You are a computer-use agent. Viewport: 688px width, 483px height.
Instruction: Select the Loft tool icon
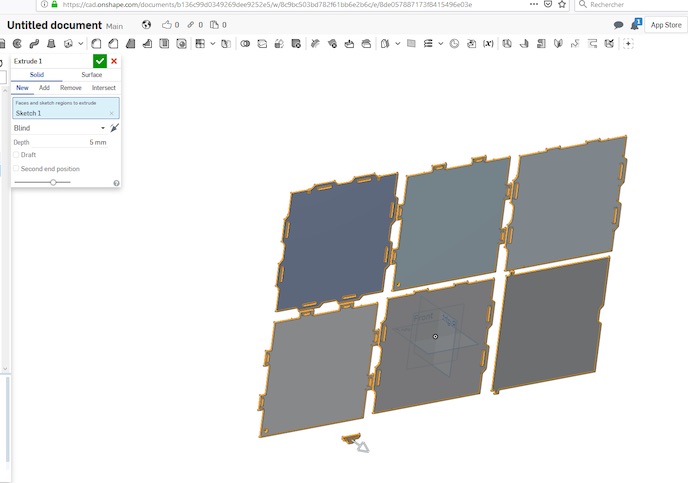pos(51,43)
